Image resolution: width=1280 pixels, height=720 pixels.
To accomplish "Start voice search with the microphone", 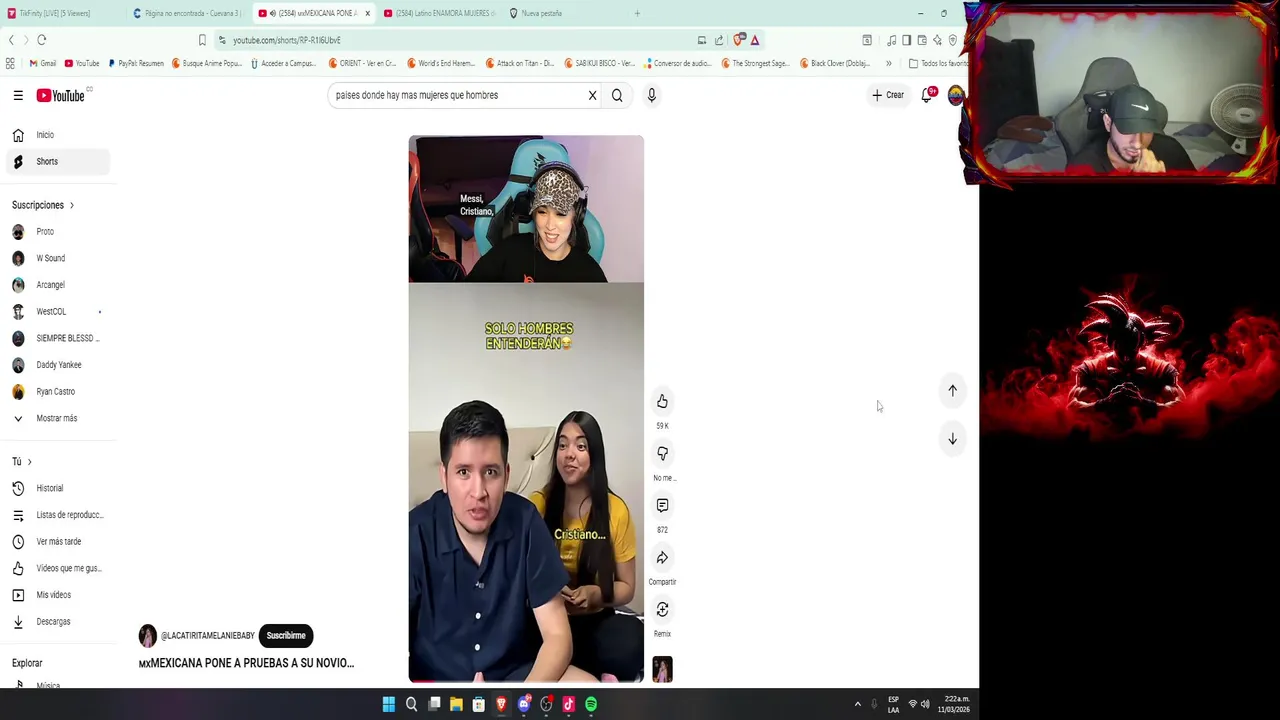I will click(x=651, y=95).
